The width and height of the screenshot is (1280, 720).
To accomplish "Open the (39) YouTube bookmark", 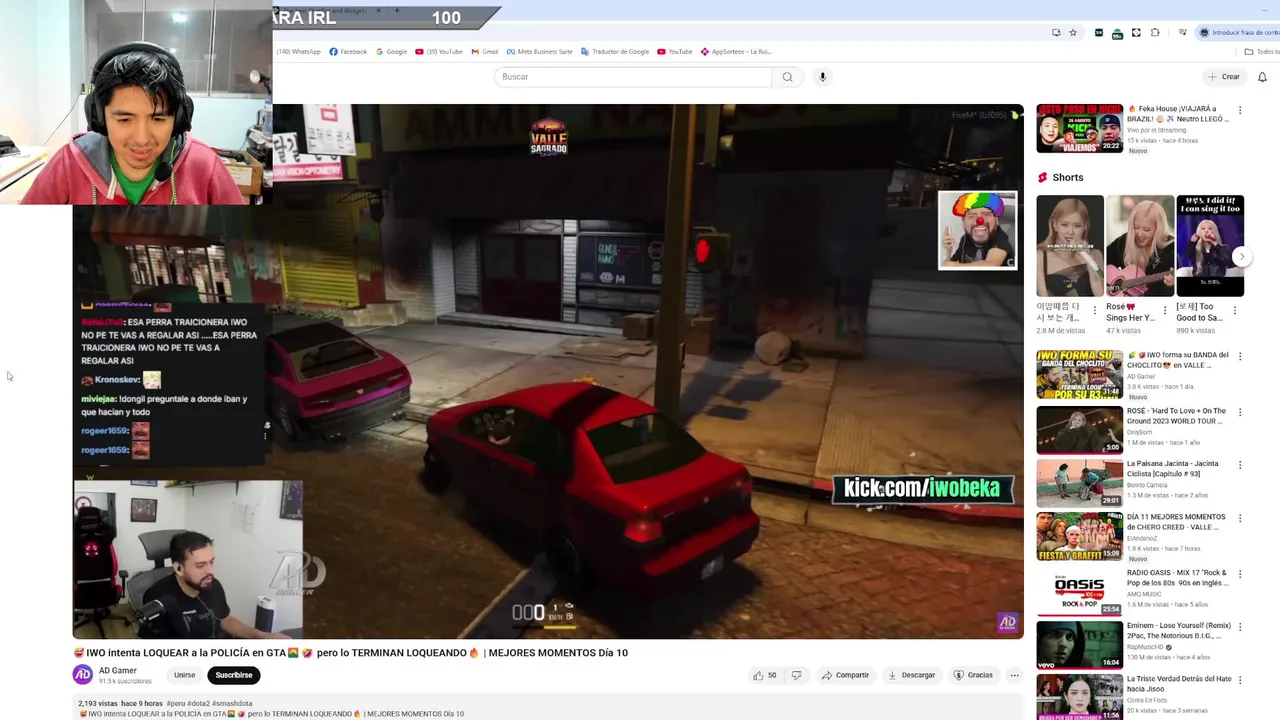I will click(x=438, y=52).
